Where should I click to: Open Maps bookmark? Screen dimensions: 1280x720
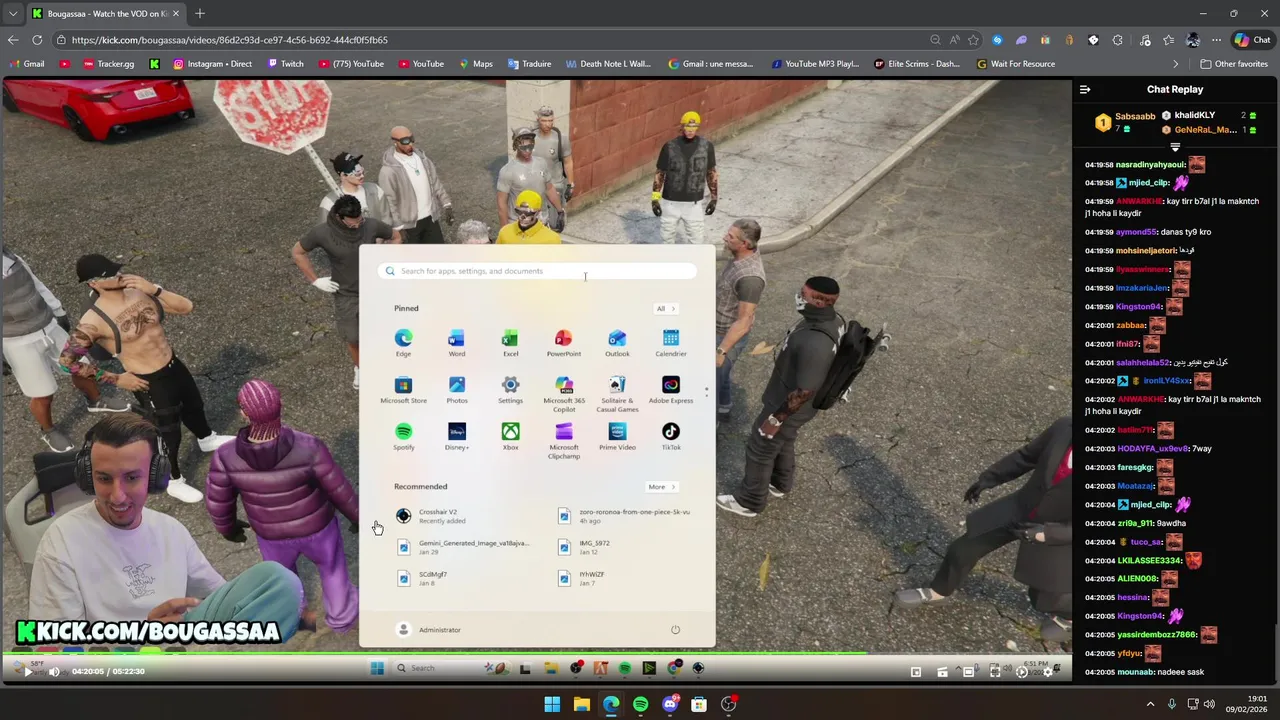476,64
